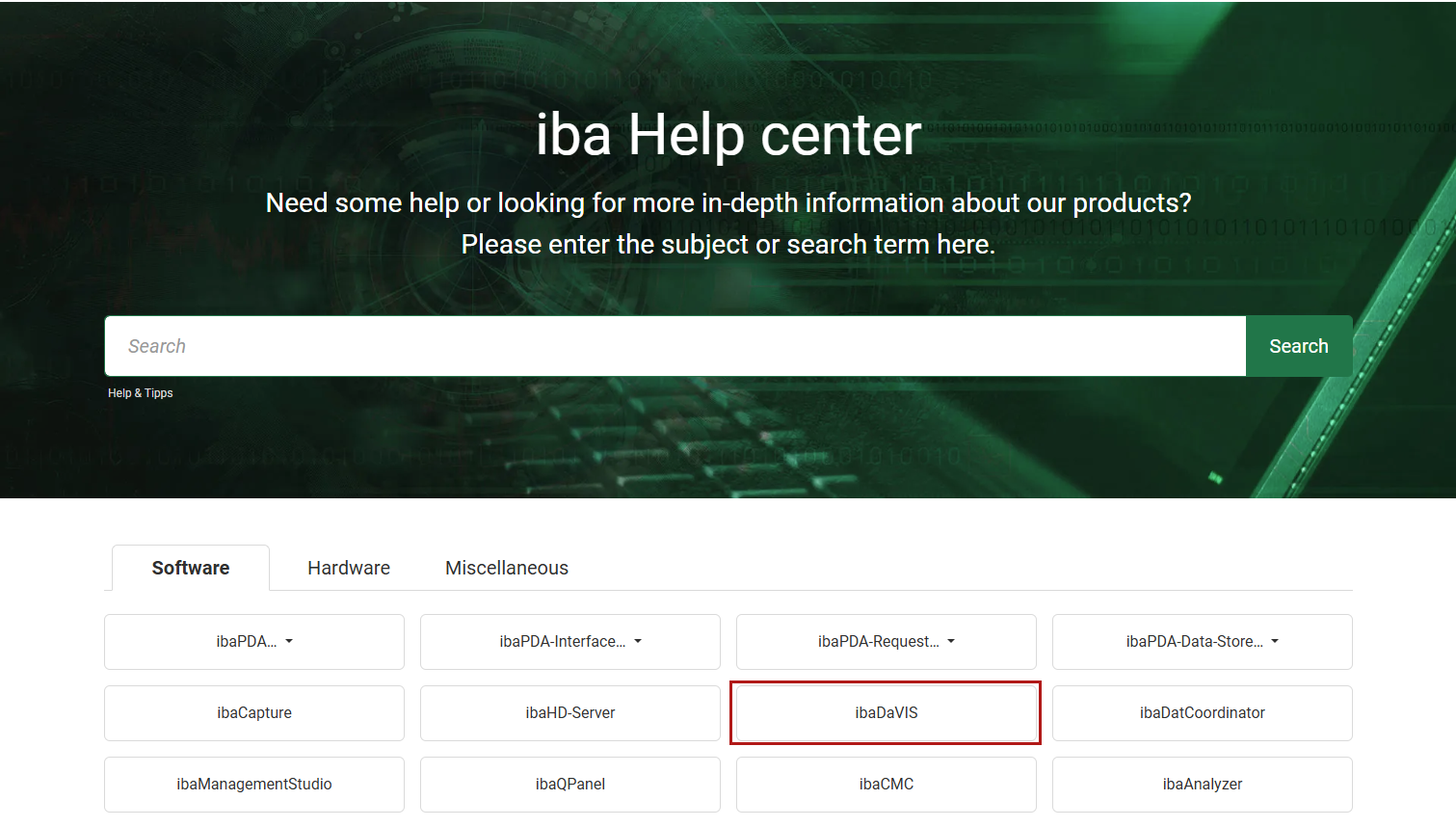Open the ibaDaVIS help button
1456x827 pixels.
(x=887, y=713)
